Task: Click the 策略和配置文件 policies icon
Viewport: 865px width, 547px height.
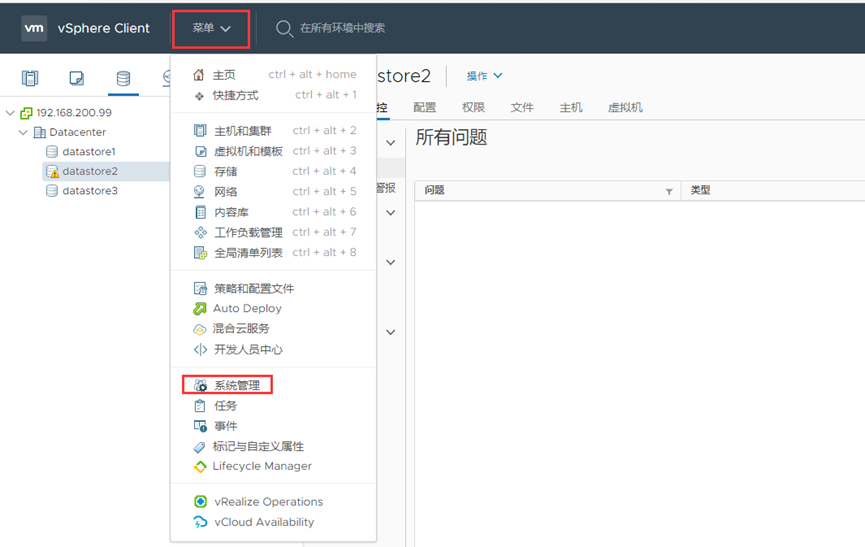Action: click(x=200, y=288)
